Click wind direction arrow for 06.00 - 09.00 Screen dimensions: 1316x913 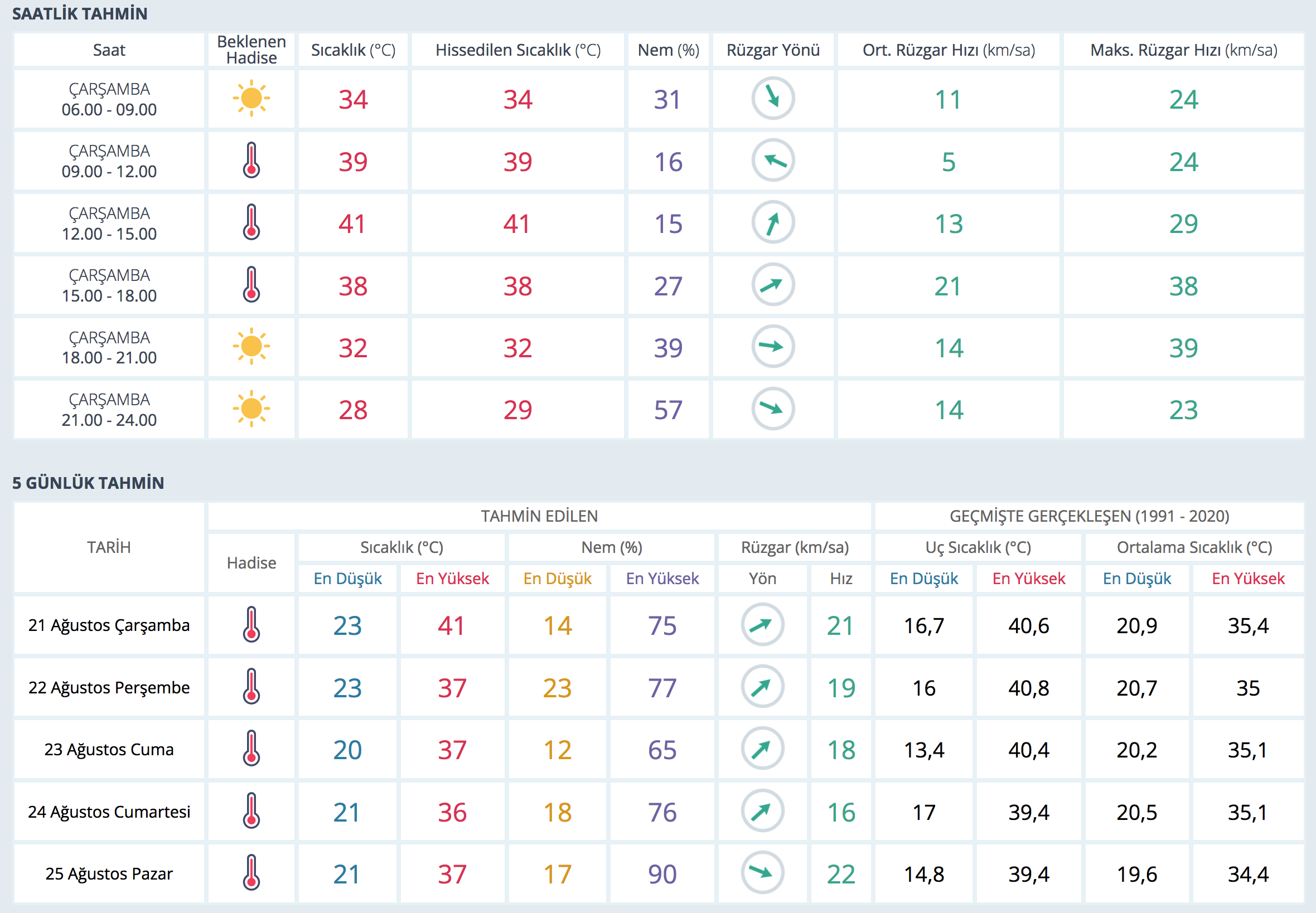click(772, 99)
